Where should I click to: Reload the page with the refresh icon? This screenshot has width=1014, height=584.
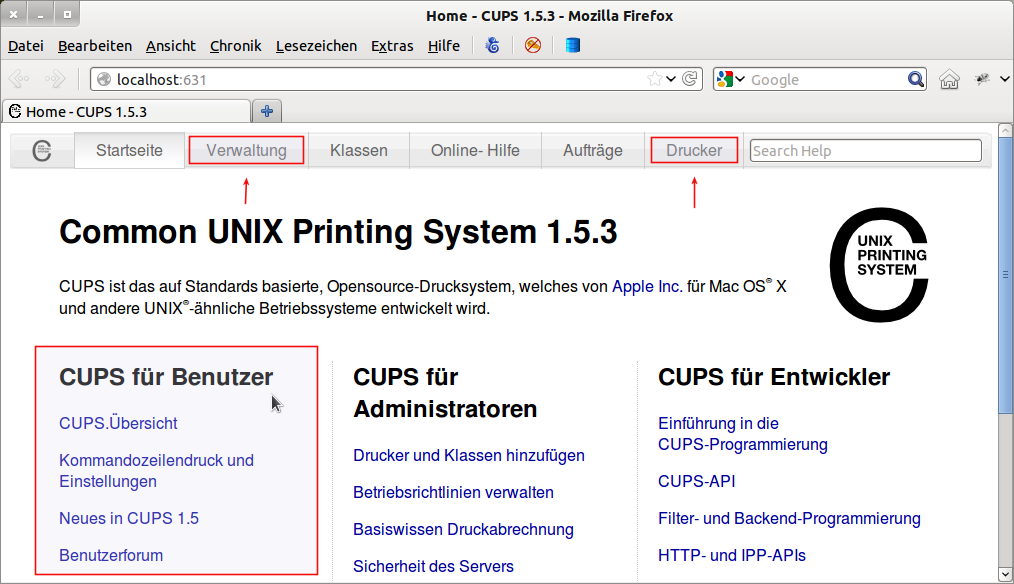[x=689, y=79]
